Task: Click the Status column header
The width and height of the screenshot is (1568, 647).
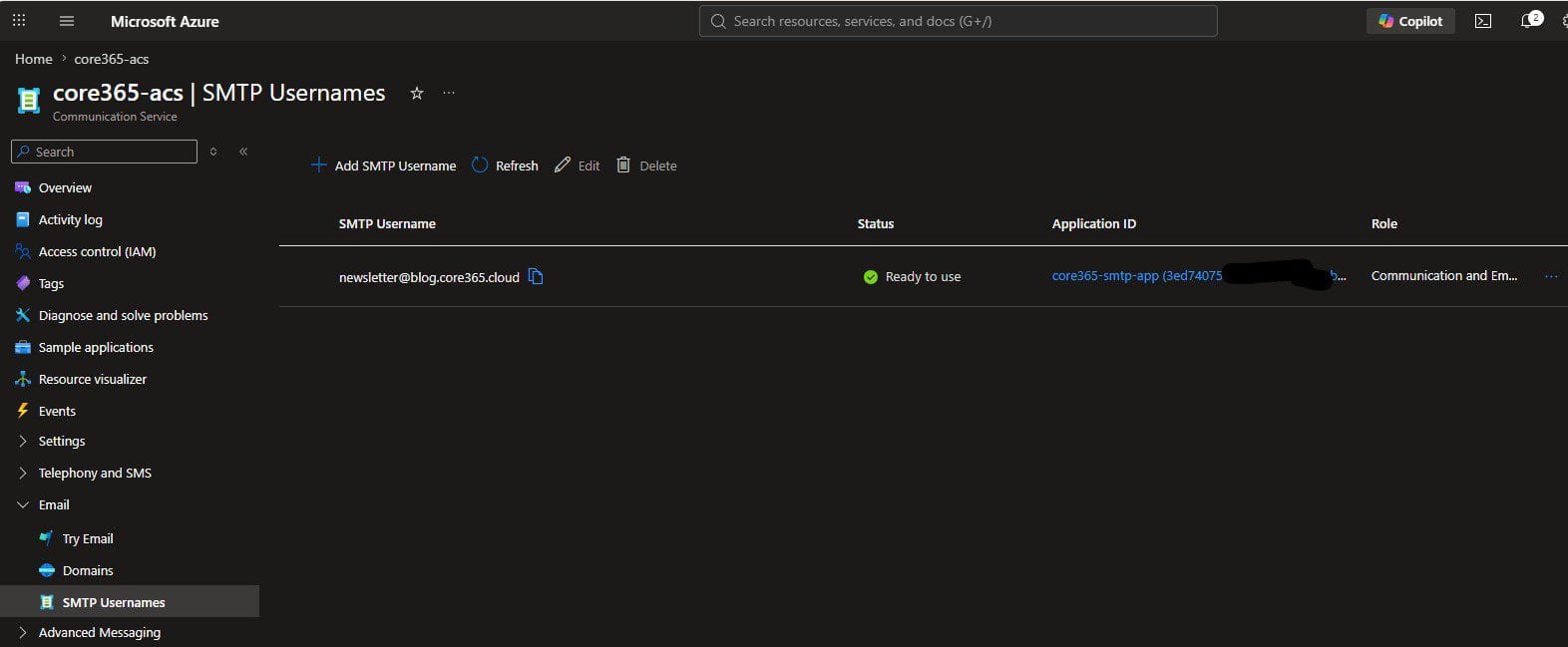Action: click(x=876, y=223)
